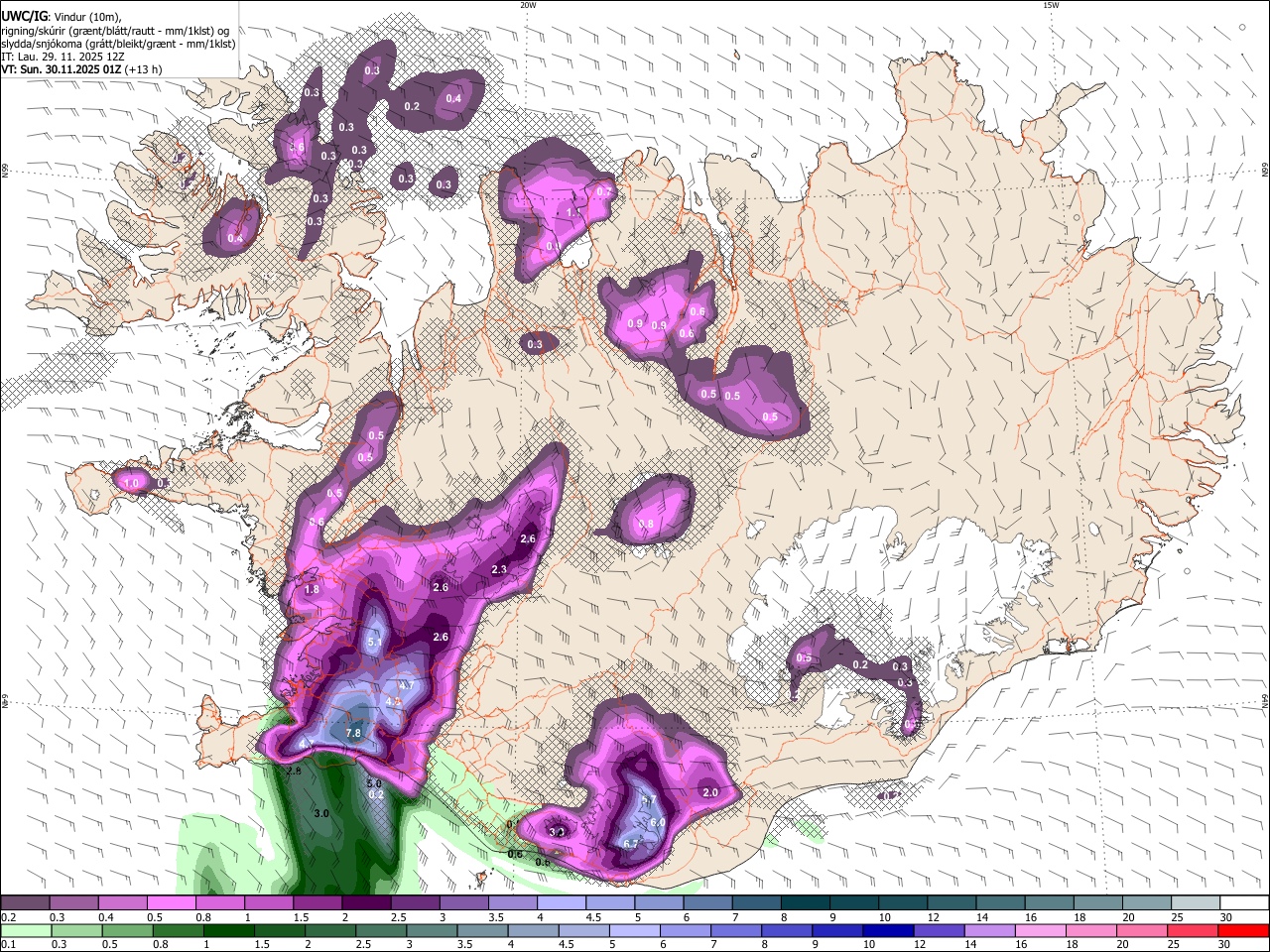Click the palest green rain swatch between 0.1 and 0.3

click(x=25, y=930)
